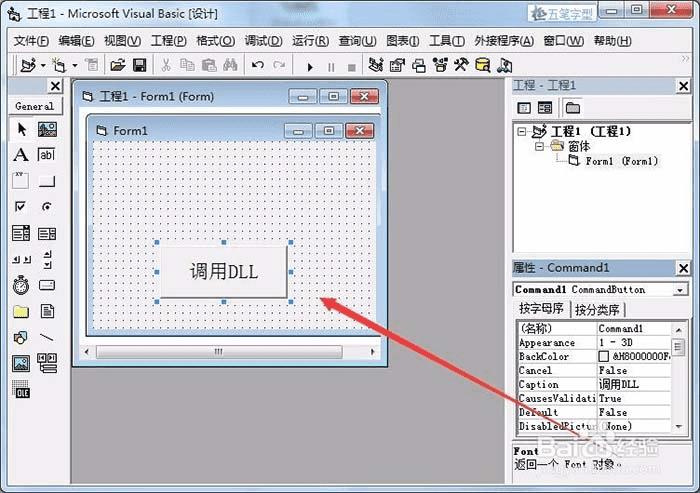This screenshot has width=700, height=493.
Task: Click the Undo toolbar arrow
Action: (x=258, y=66)
